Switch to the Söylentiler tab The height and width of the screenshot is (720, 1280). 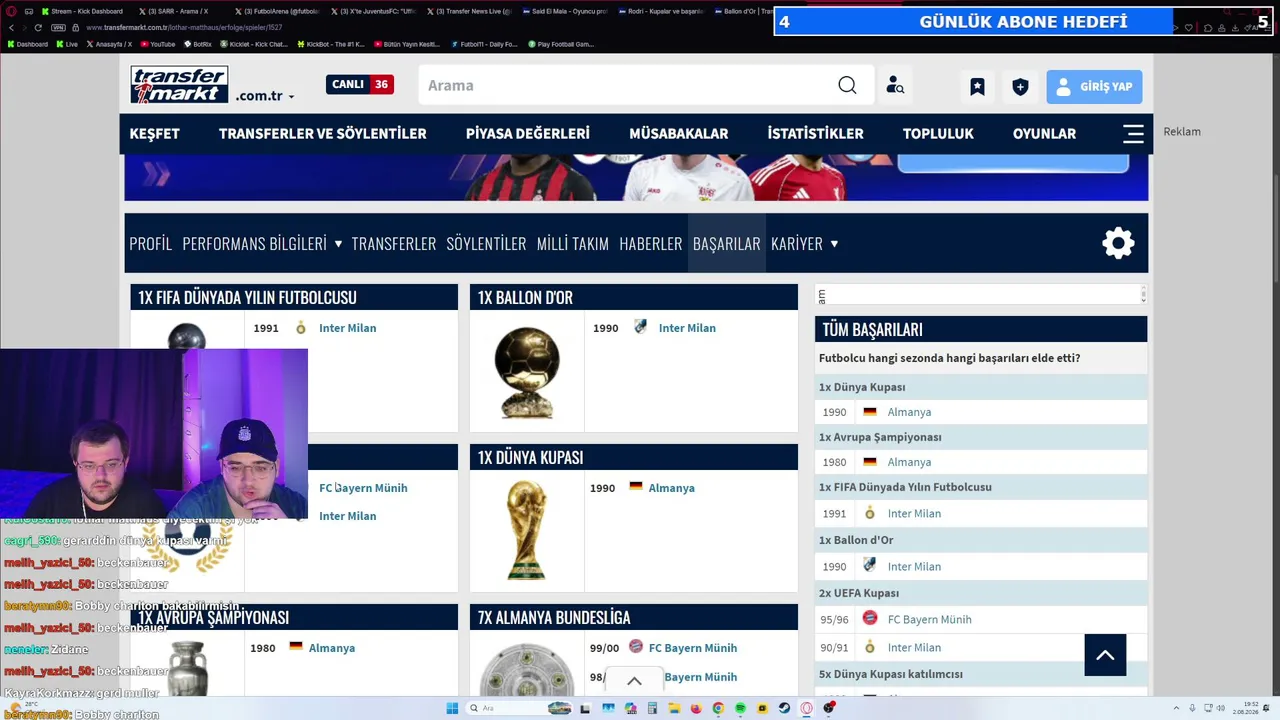click(x=486, y=243)
